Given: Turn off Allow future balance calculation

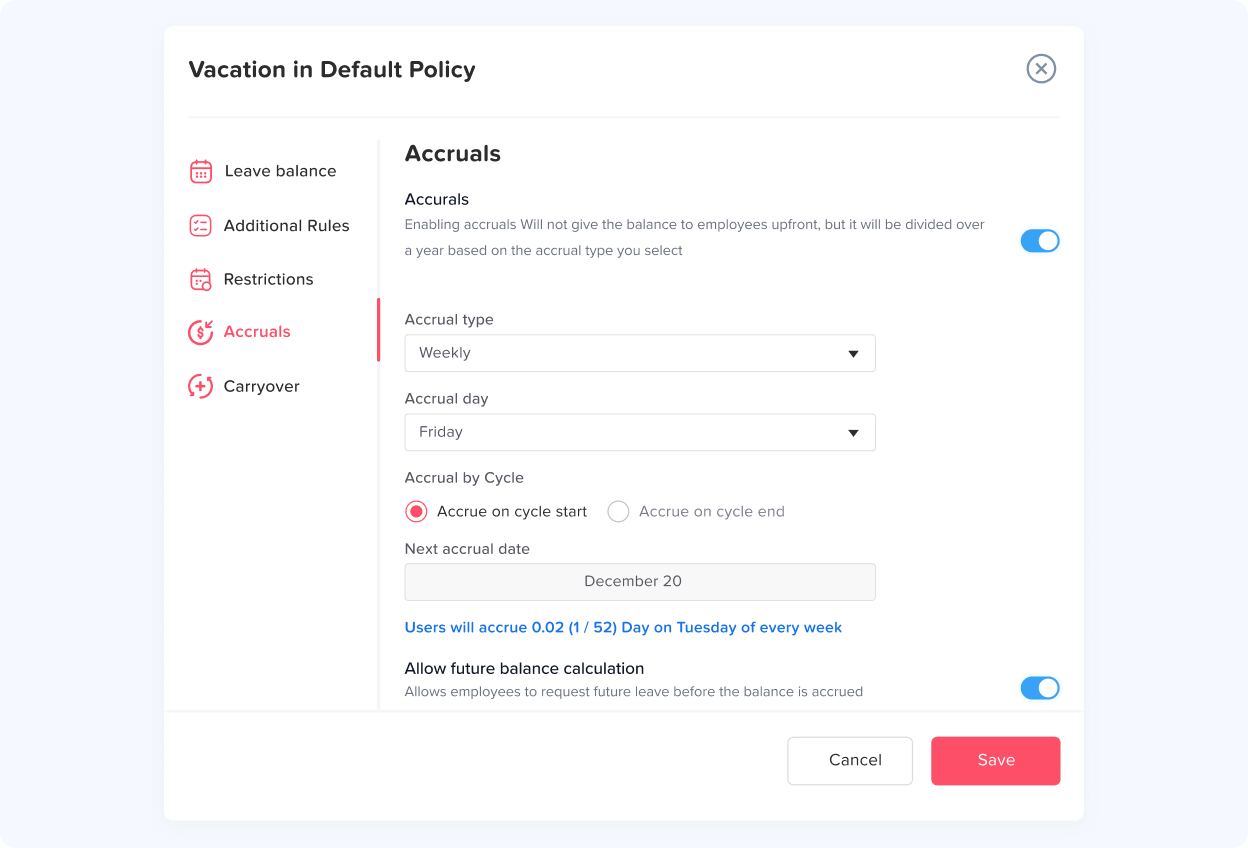Looking at the screenshot, I should 1039,688.
